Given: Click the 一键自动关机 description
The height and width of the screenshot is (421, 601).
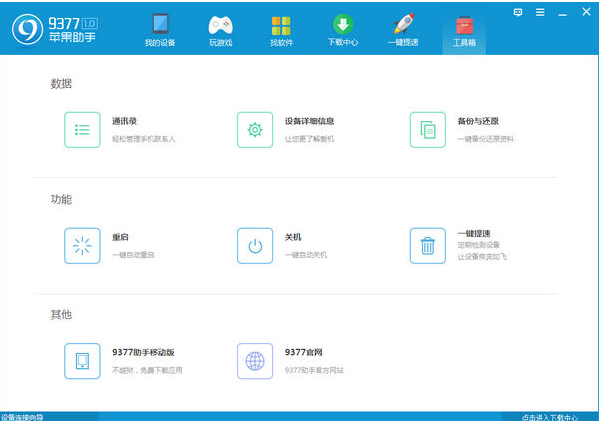Looking at the screenshot, I should 305,255.
